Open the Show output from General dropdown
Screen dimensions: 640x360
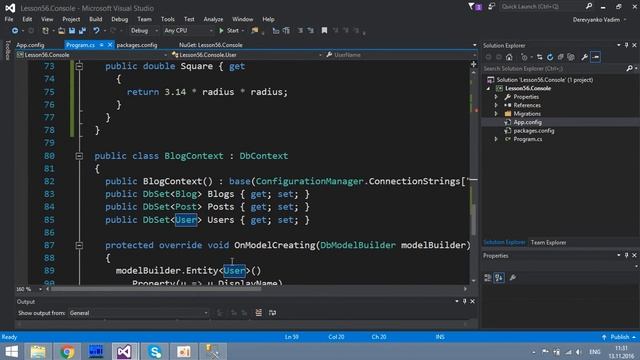pos(138,313)
